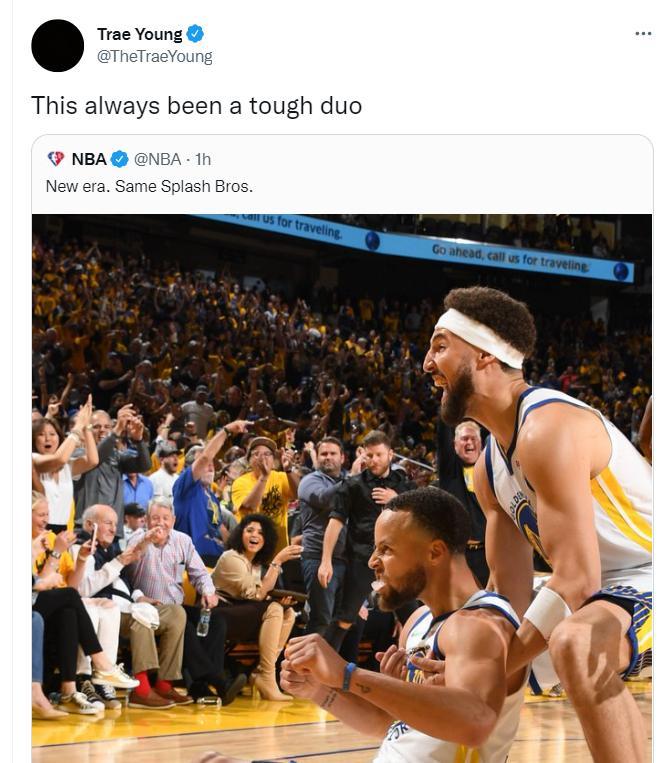Open the quoted tweet's basketball celebration photo
This screenshot has width=664, height=763.
pos(342,489)
